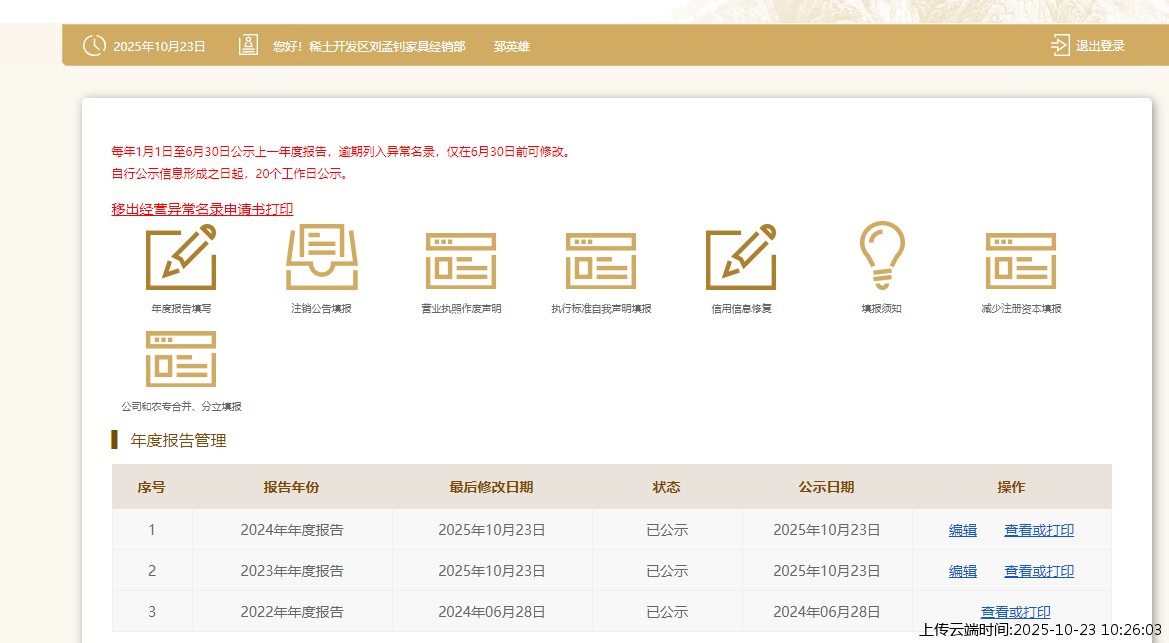Edit the 2024年年度报告 entry
This screenshot has width=1169, height=643.
pyautogui.click(x=962, y=530)
